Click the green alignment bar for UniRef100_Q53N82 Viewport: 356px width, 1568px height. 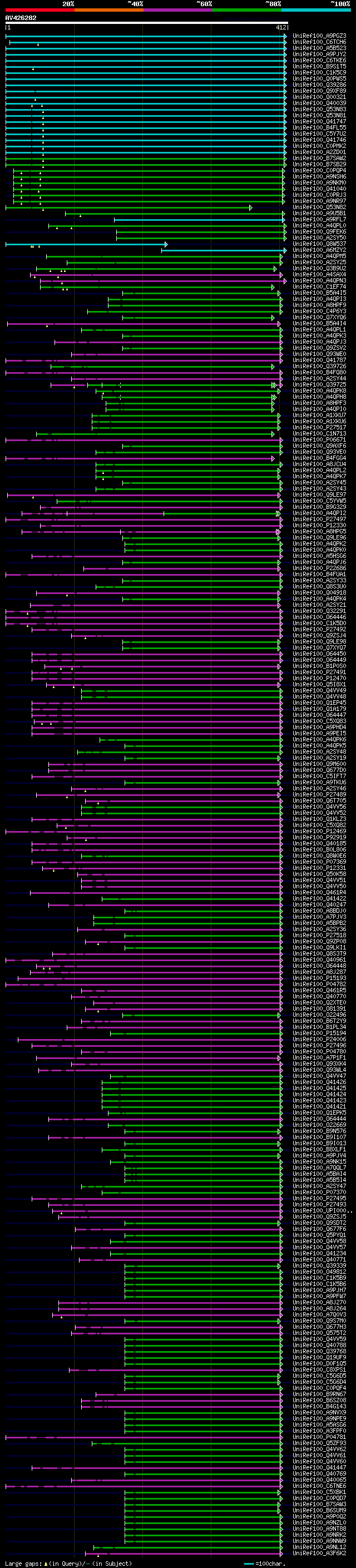(x=128, y=207)
